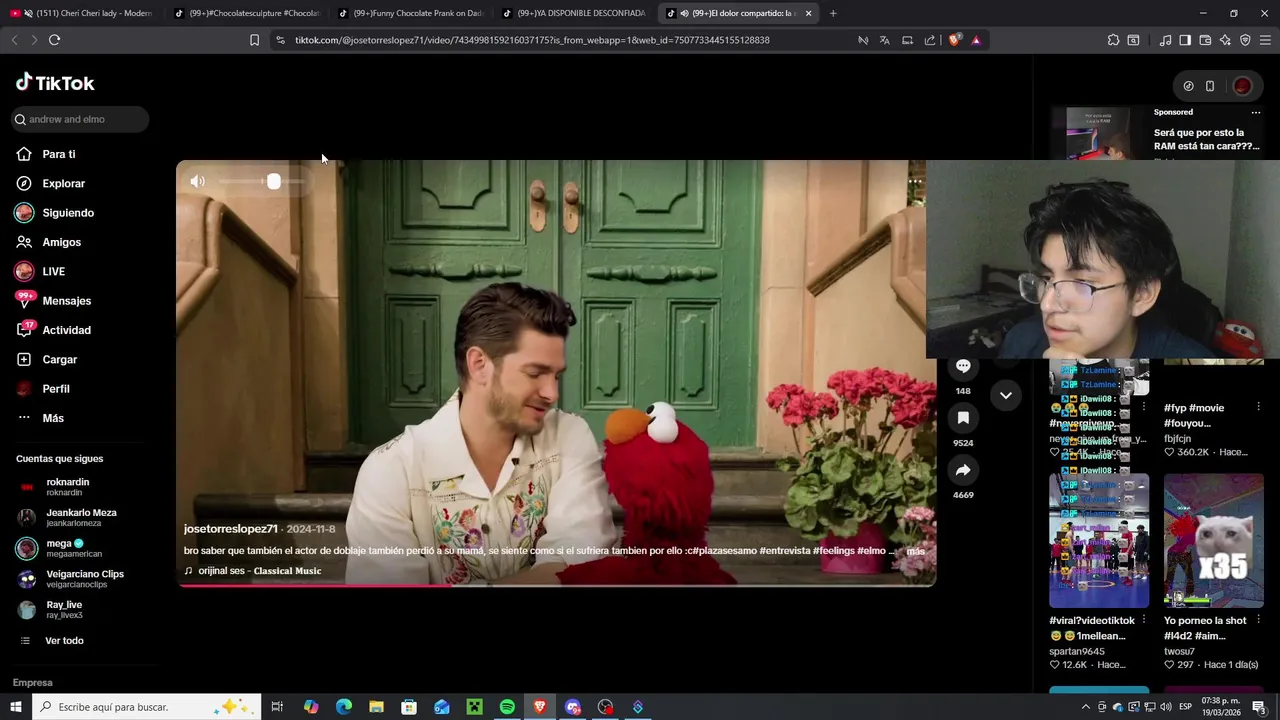
Task: Open Brave VPN shield icon
Action: pos(1245,40)
